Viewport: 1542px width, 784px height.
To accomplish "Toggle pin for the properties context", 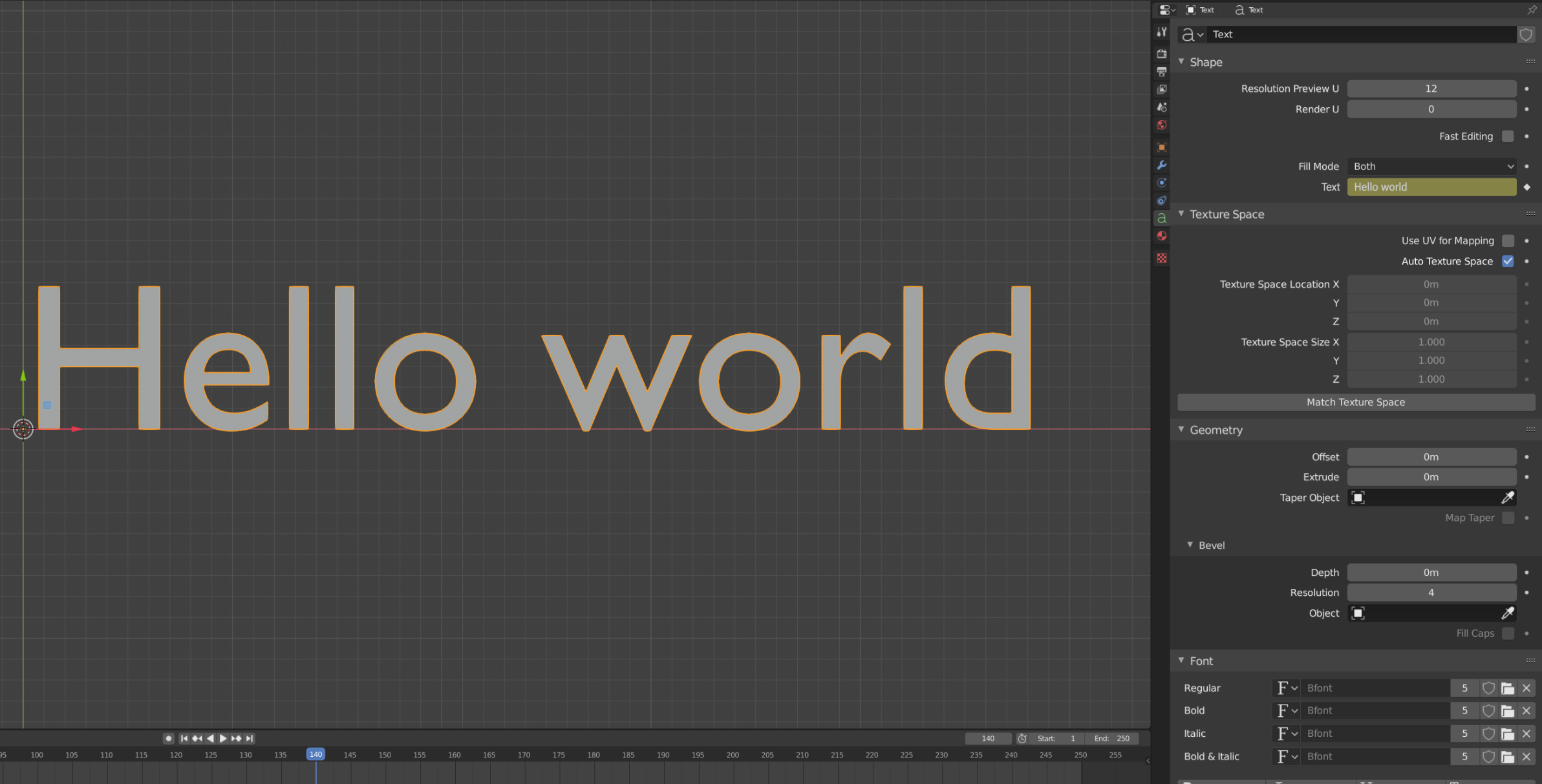I will (x=1531, y=10).
